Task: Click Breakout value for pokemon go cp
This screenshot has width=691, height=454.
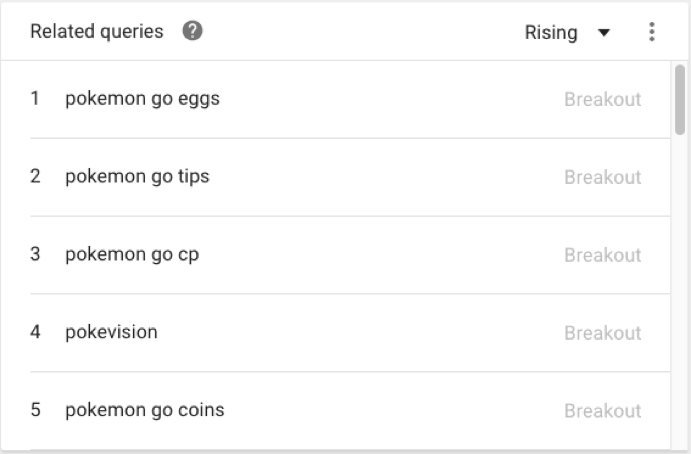Action: (x=602, y=256)
